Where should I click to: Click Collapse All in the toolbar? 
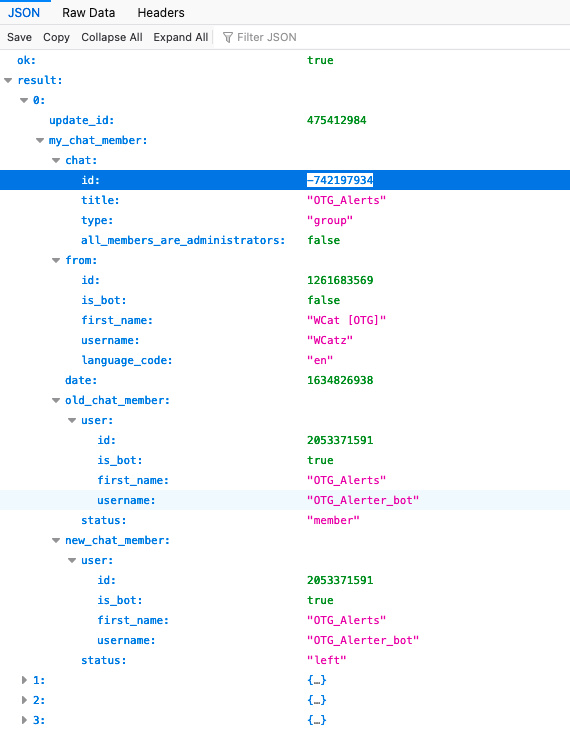[x=112, y=37]
